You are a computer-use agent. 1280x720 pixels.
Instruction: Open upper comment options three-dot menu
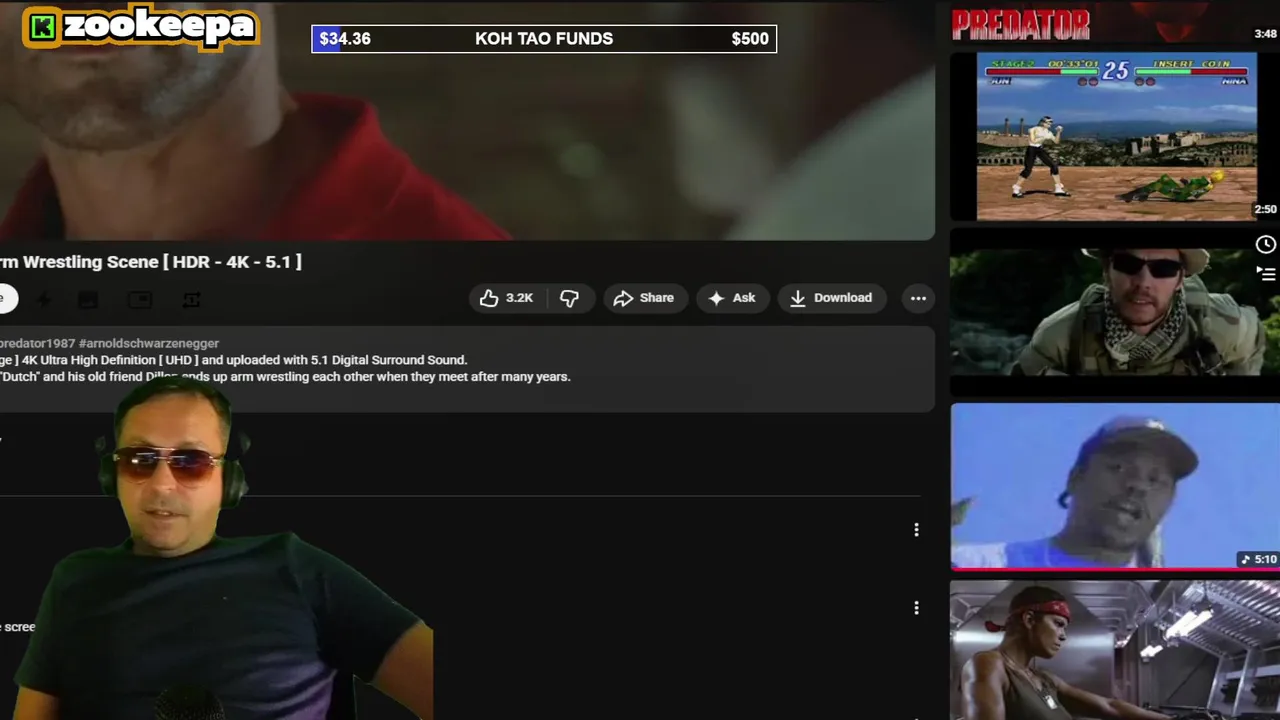pyautogui.click(x=916, y=530)
